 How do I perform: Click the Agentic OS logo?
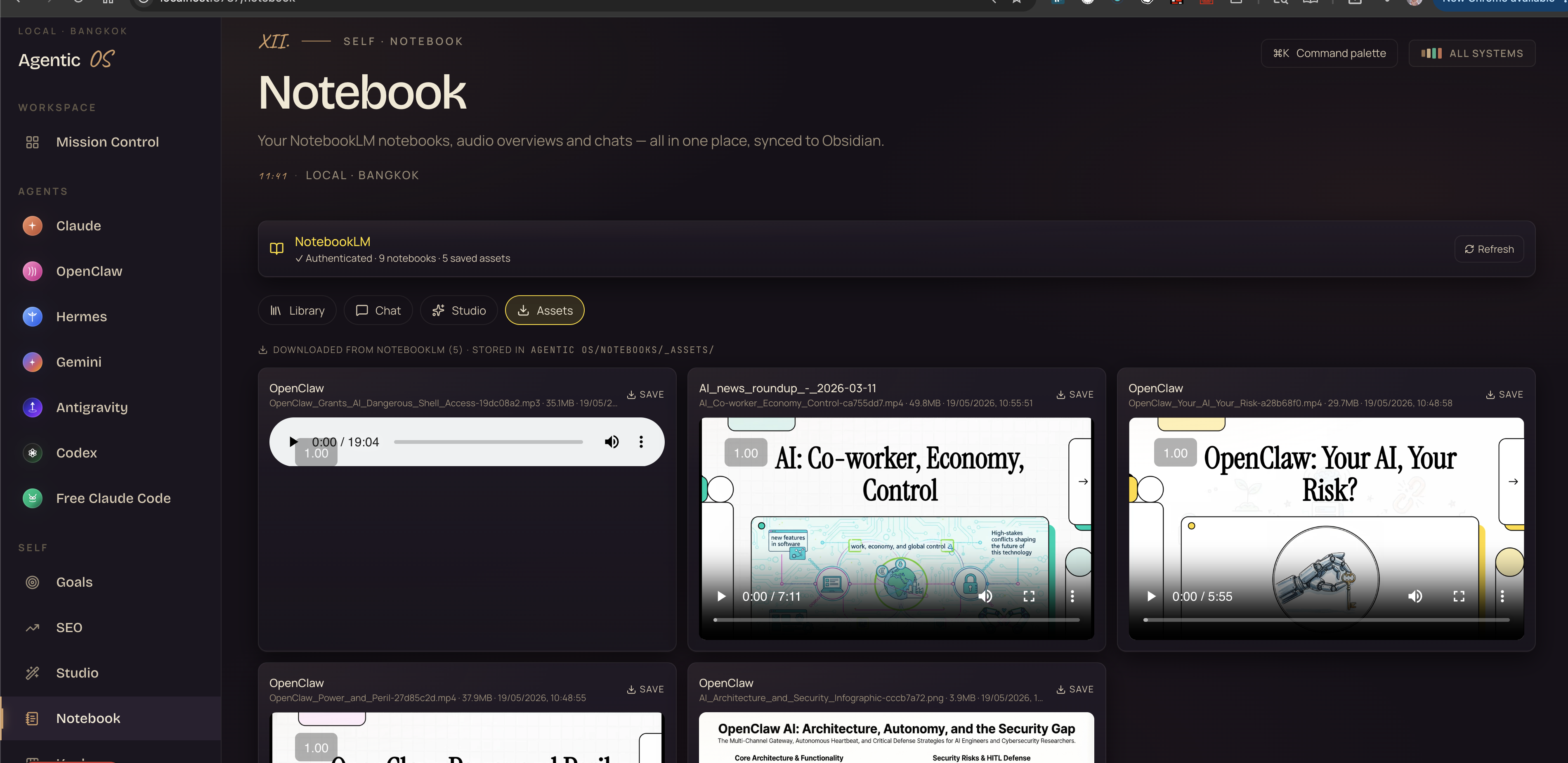(x=66, y=60)
